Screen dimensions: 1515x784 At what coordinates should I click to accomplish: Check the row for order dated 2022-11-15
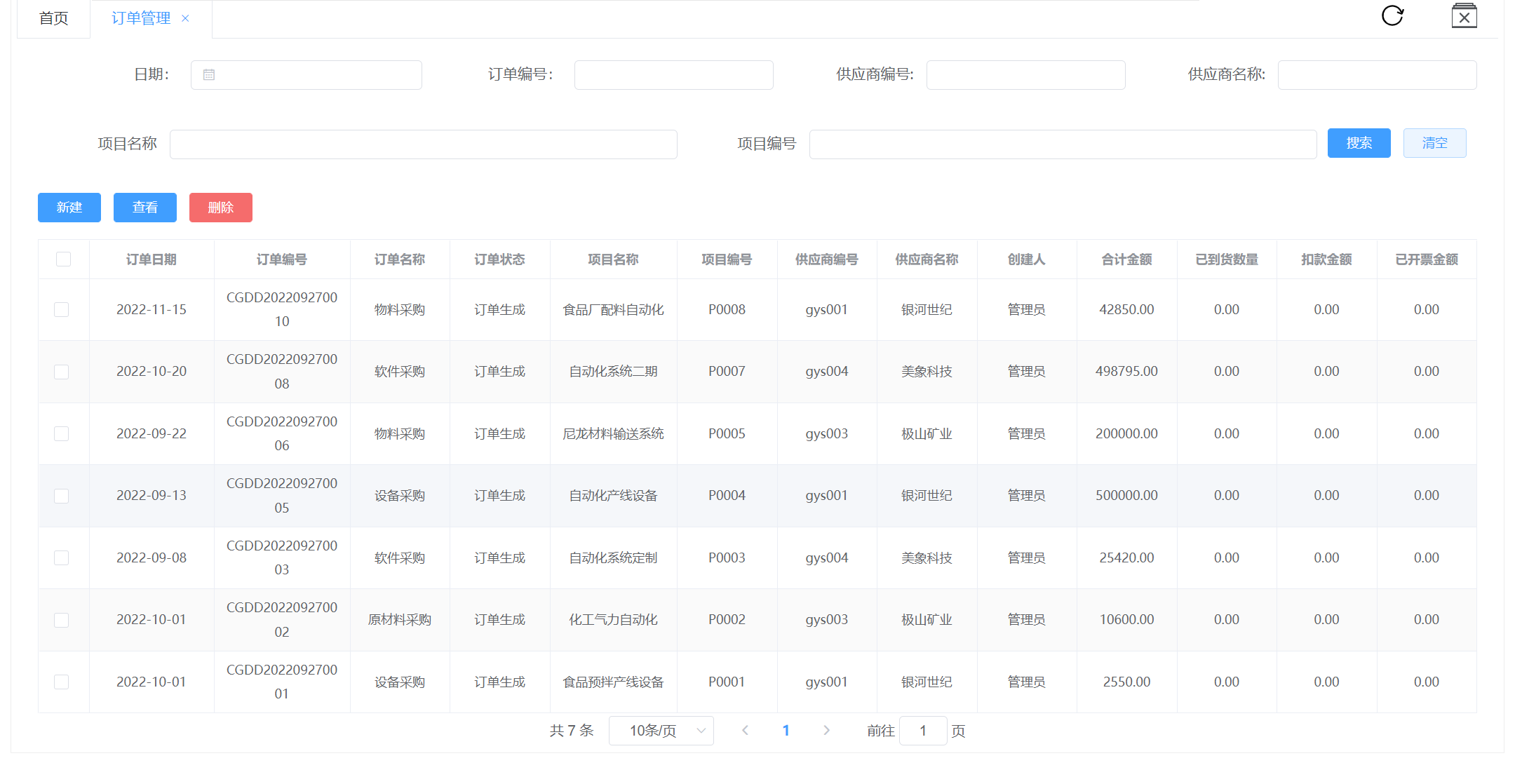pyautogui.click(x=62, y=310)
